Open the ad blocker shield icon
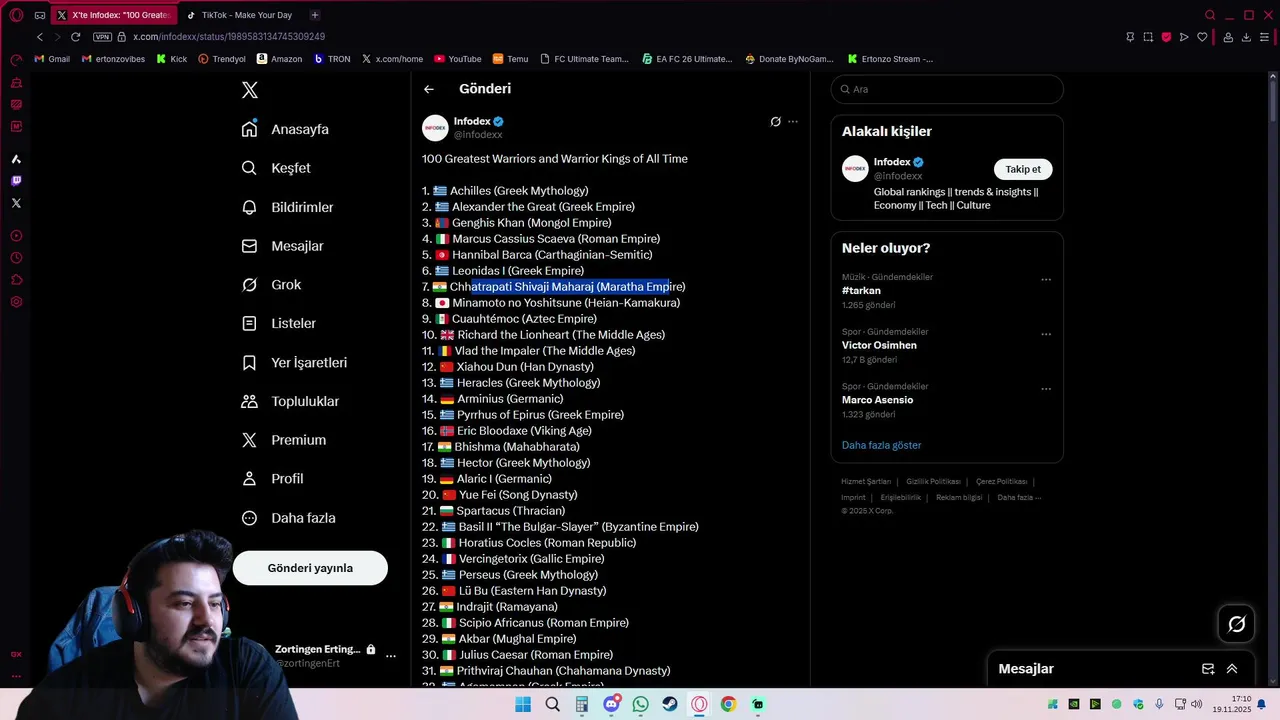Screen dimensions: 1280x720 tap(1166, 37)
